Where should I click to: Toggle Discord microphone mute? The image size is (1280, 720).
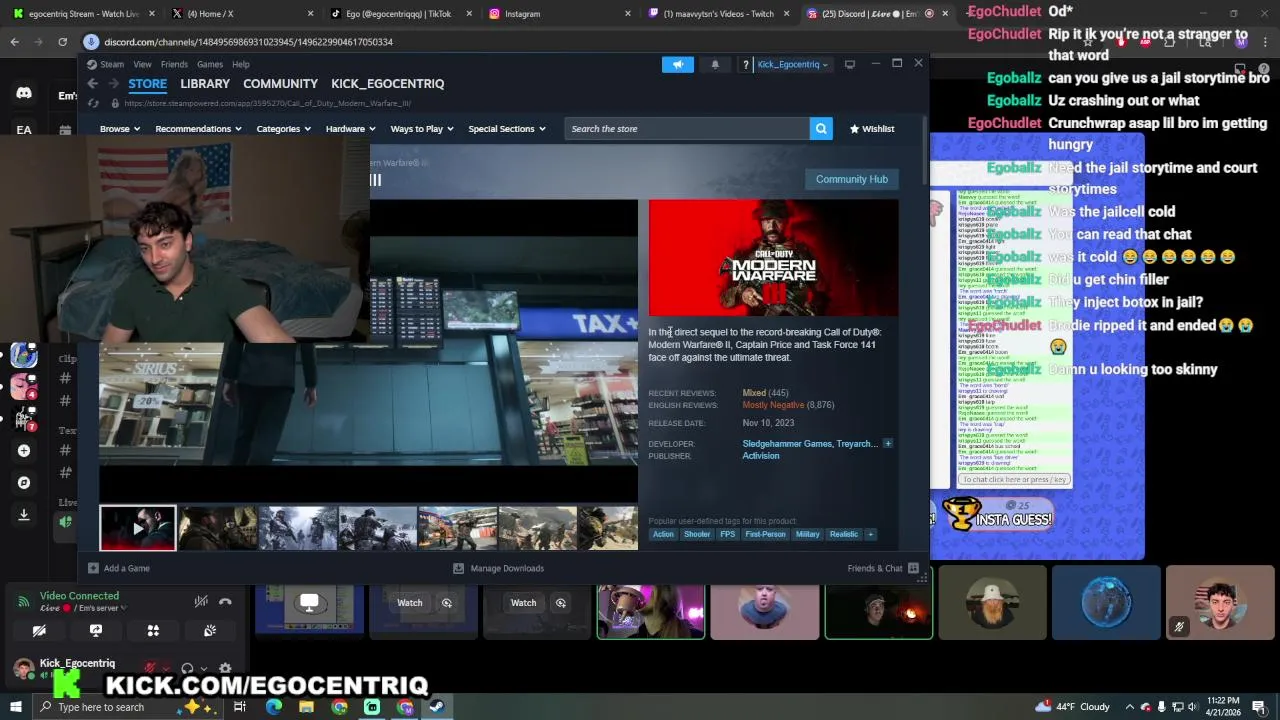[x=150, y=669]
